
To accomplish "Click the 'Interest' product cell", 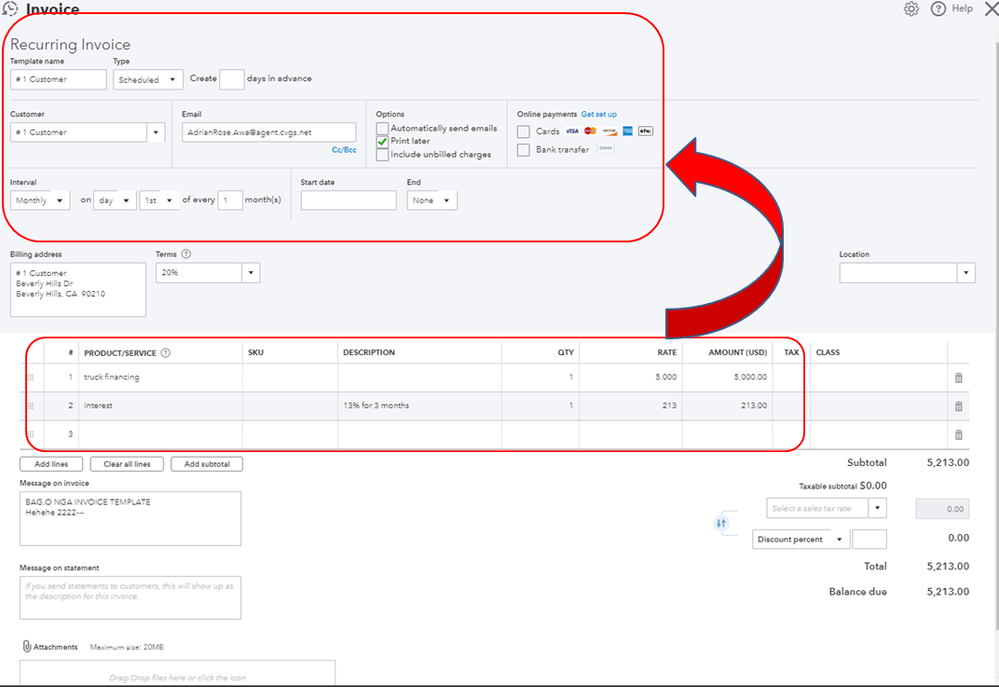I will point(161,406).
